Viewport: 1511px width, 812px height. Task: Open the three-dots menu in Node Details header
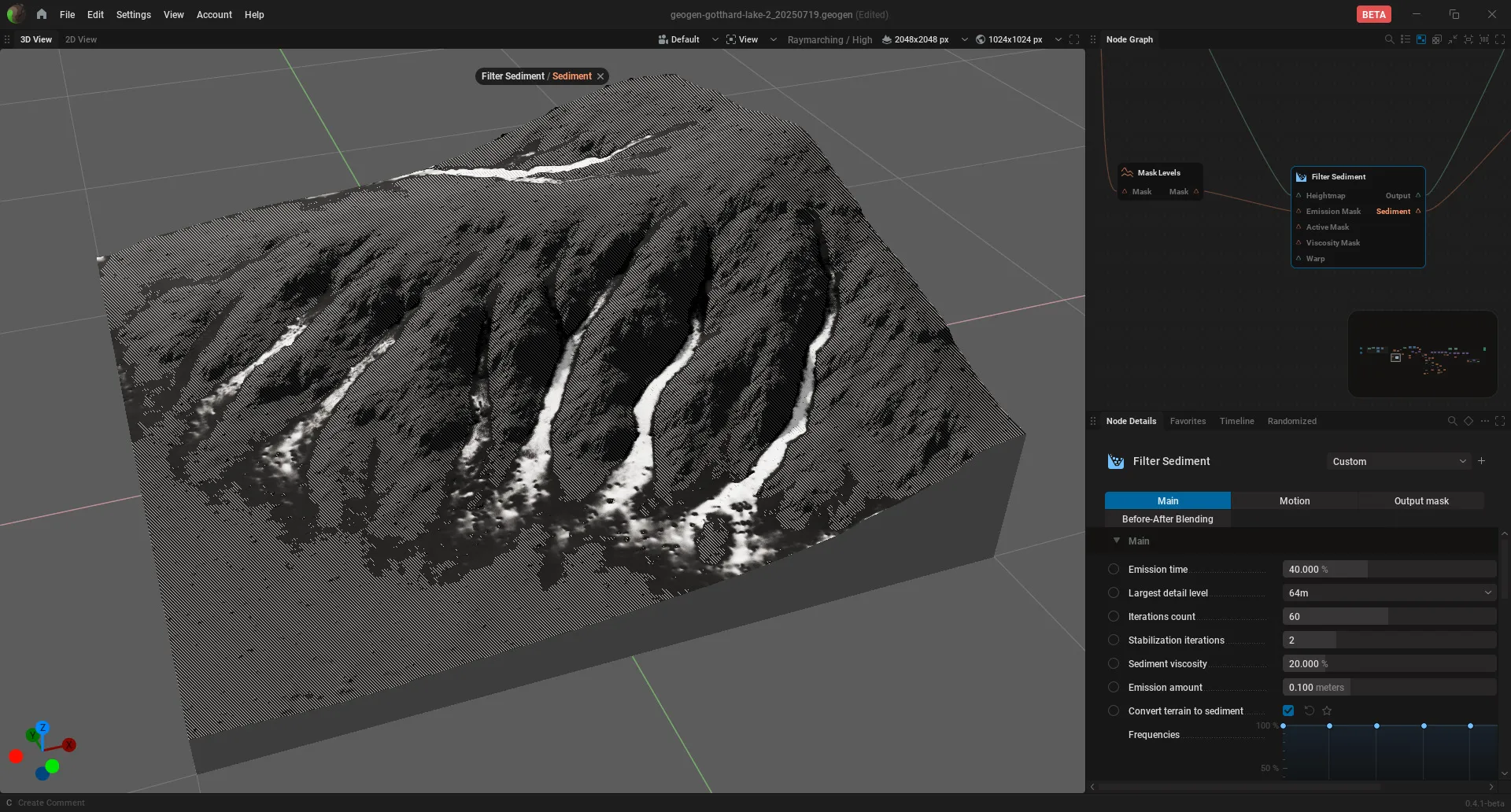tap(1485, 421)
